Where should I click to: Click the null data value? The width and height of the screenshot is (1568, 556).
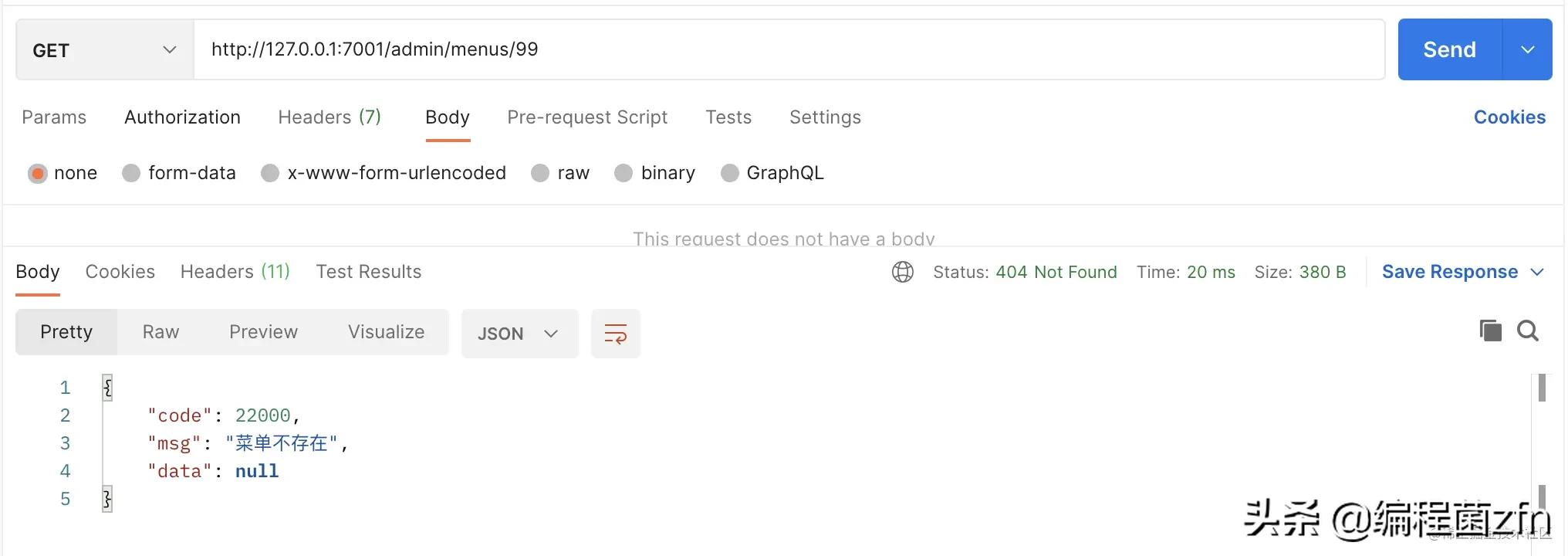coord(257,471)
